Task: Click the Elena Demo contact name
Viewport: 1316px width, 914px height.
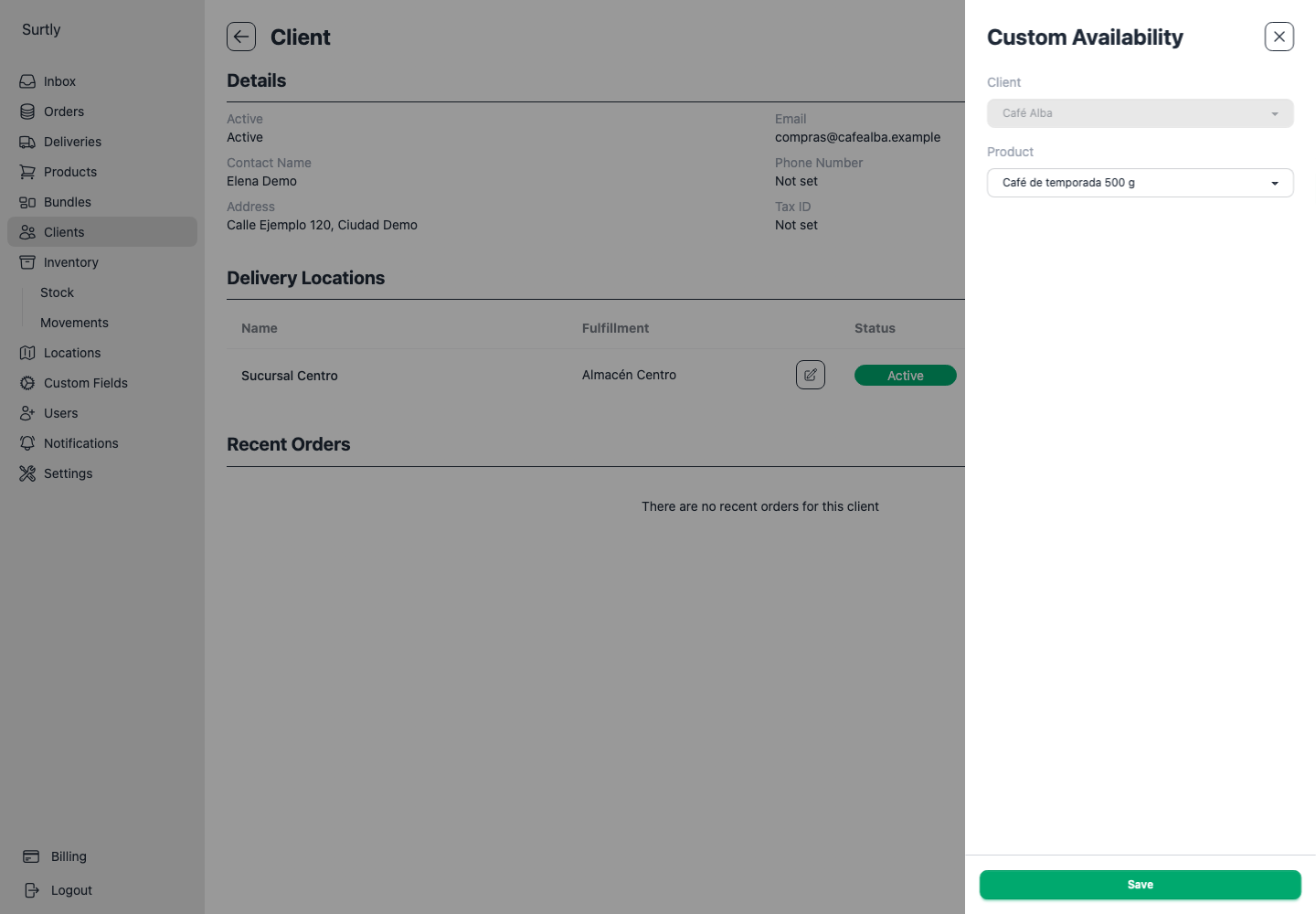Action: point(261,181)
